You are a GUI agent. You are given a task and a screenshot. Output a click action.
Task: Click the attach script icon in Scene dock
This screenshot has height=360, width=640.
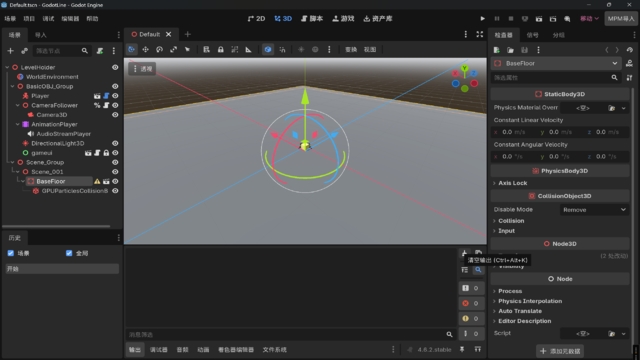pos(100,51)
